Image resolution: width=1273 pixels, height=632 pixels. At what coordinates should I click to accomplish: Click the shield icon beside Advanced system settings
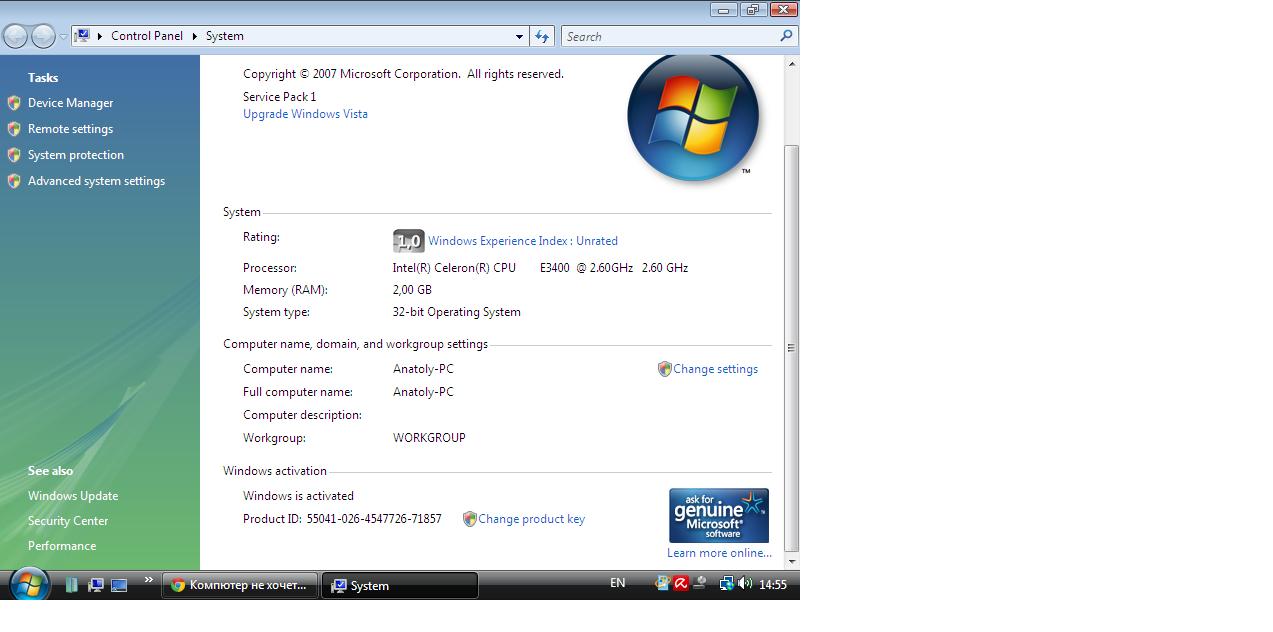[x=14, y=181]
